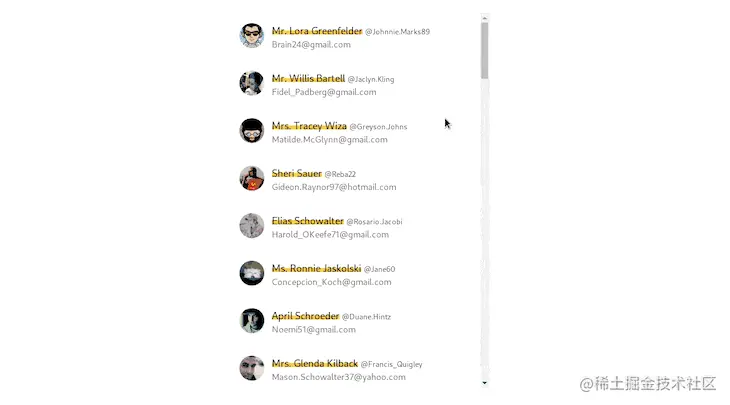730x405 pixels.
Task: Click the vertical scrollbar thumb
Action: (x=485, y=51)
